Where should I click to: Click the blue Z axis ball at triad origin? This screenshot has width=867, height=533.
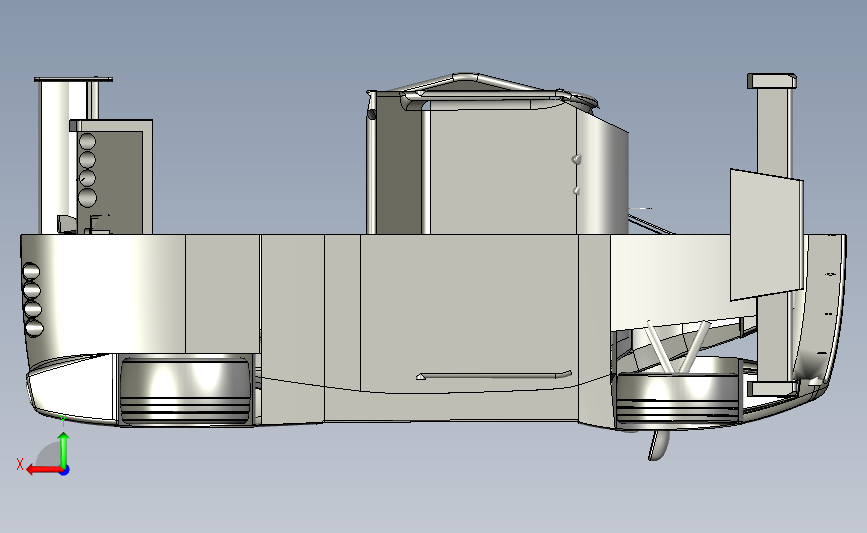click(x=65, y=471)
